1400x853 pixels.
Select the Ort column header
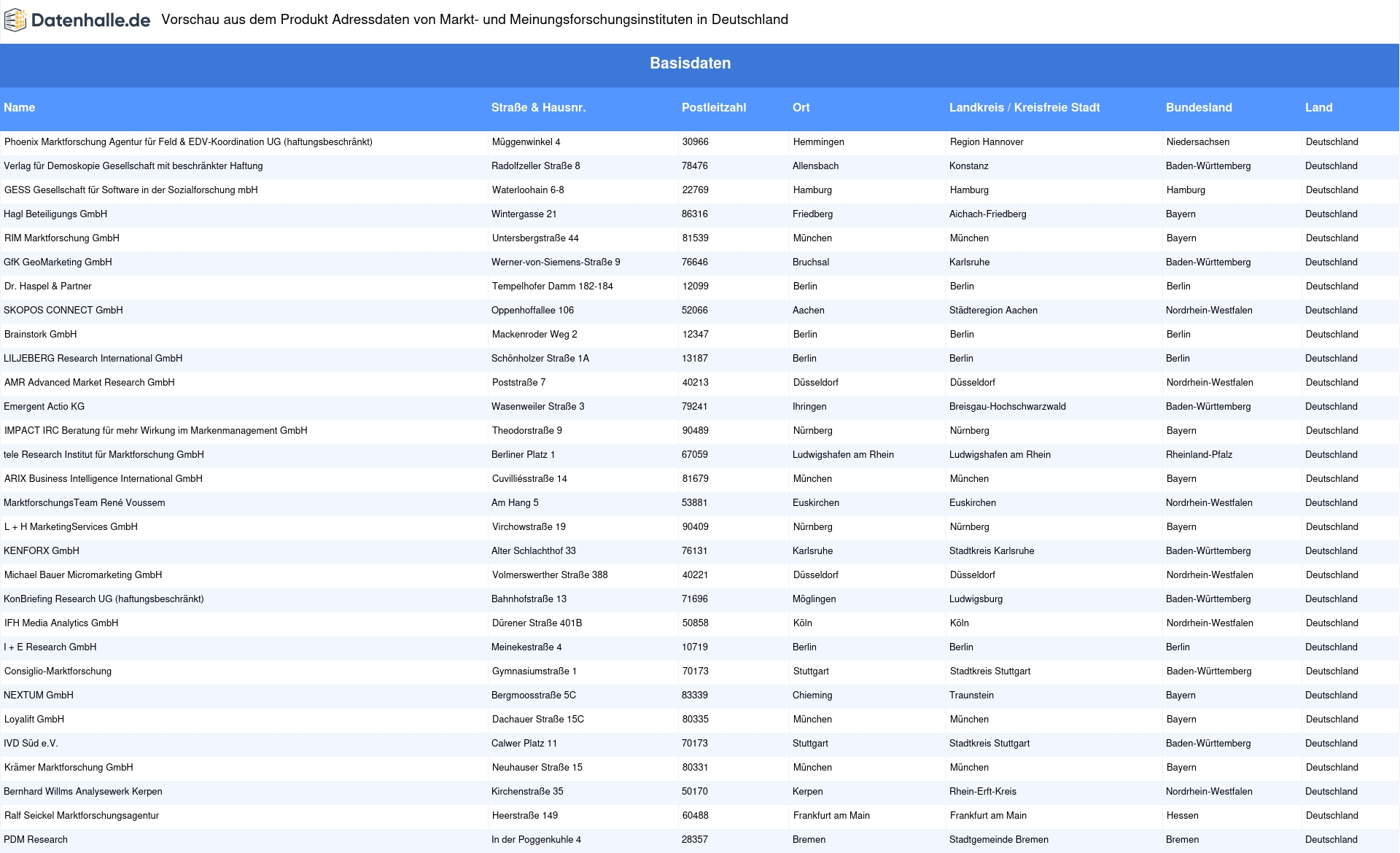(801, 108)
